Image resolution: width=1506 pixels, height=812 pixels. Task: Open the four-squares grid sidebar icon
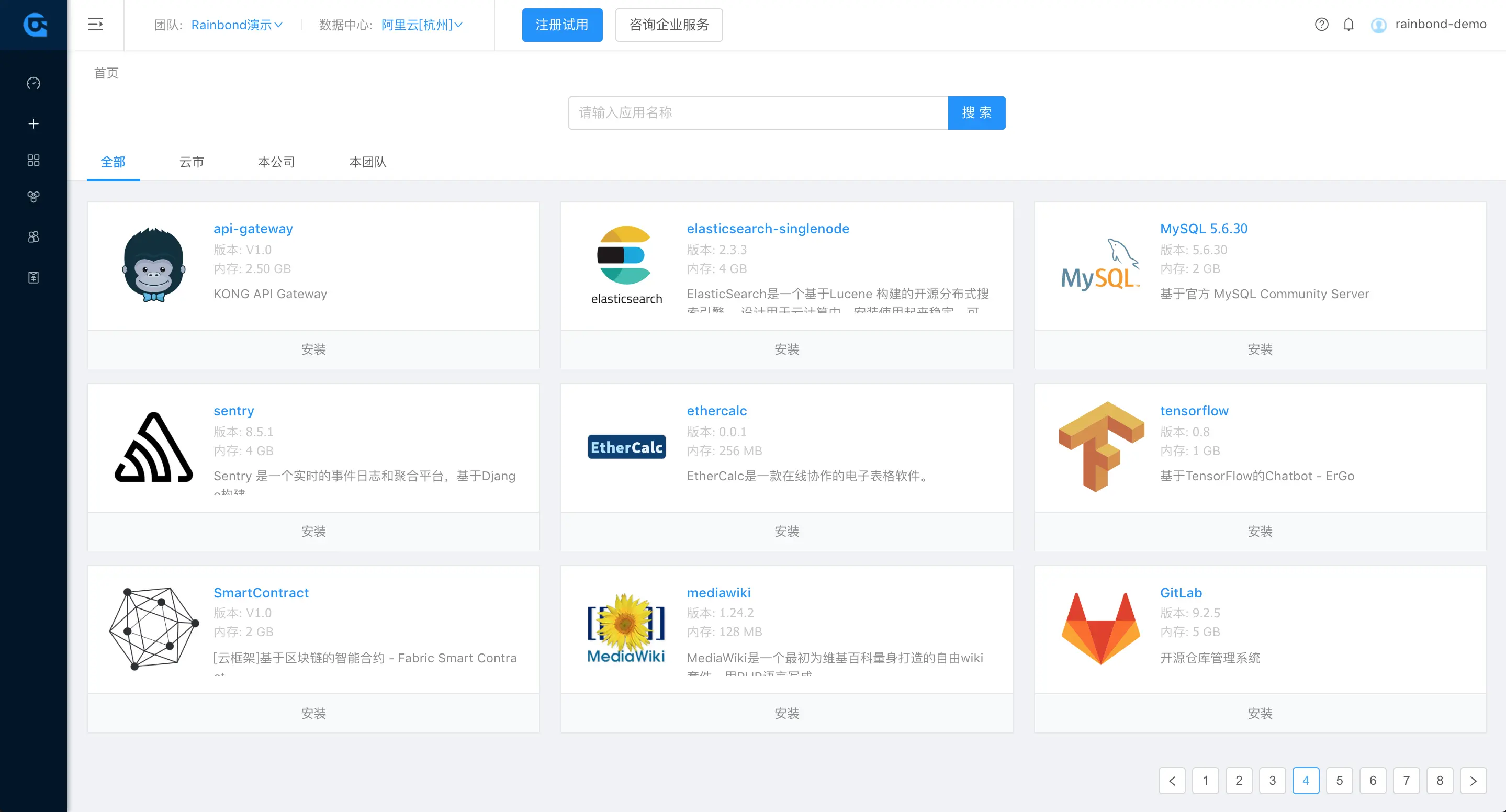point(33,160)
